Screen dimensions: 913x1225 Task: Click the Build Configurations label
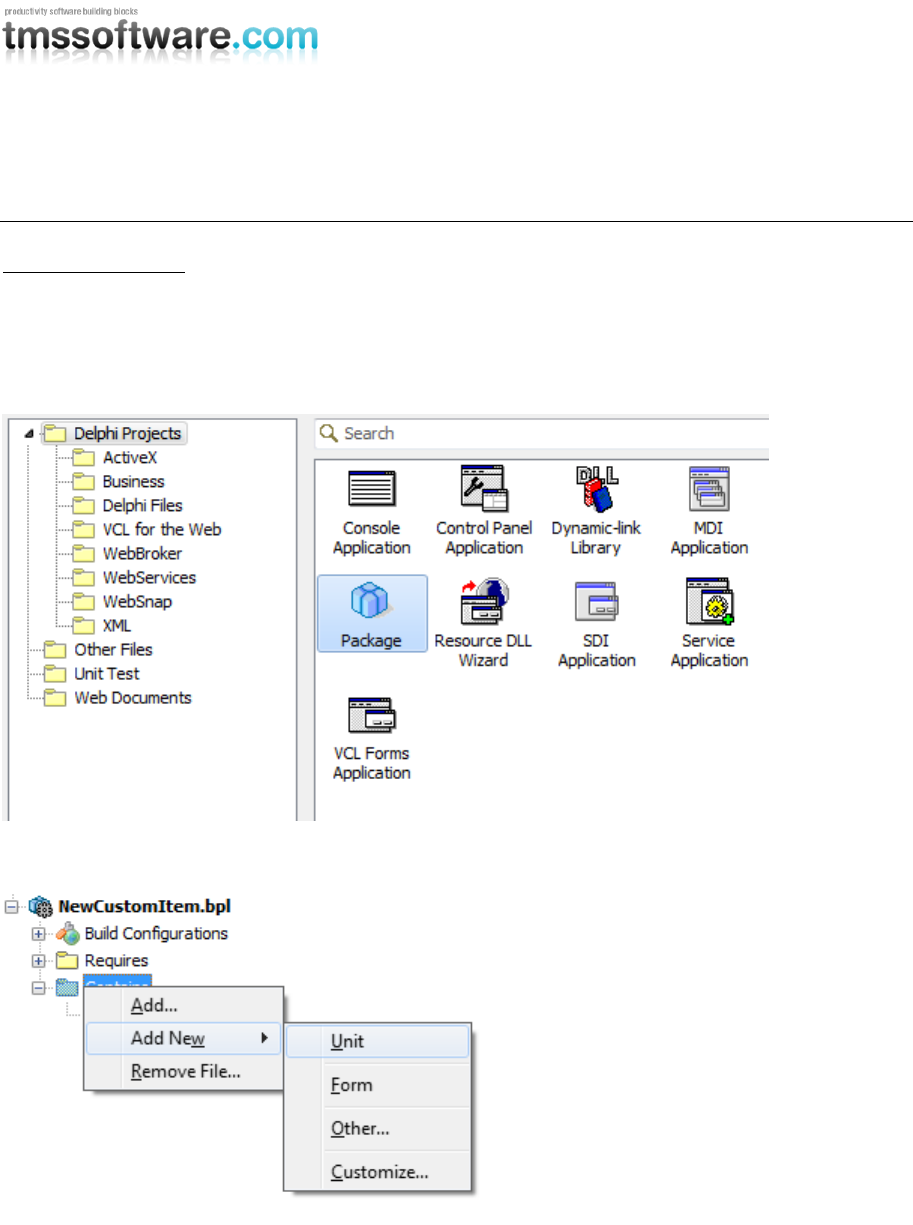pos(156,934)
